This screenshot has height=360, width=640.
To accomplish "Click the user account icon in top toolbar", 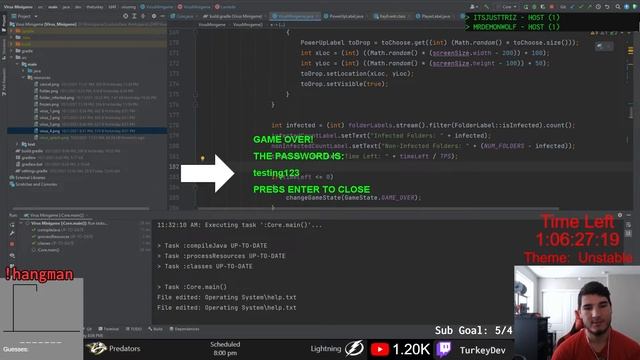I will (x=473, y=7).
